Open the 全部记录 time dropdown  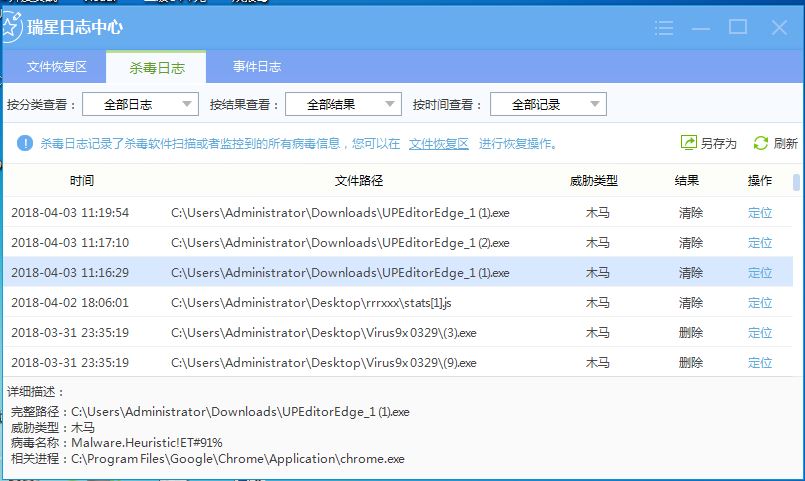pyautogui.click(x=548, y=104)
